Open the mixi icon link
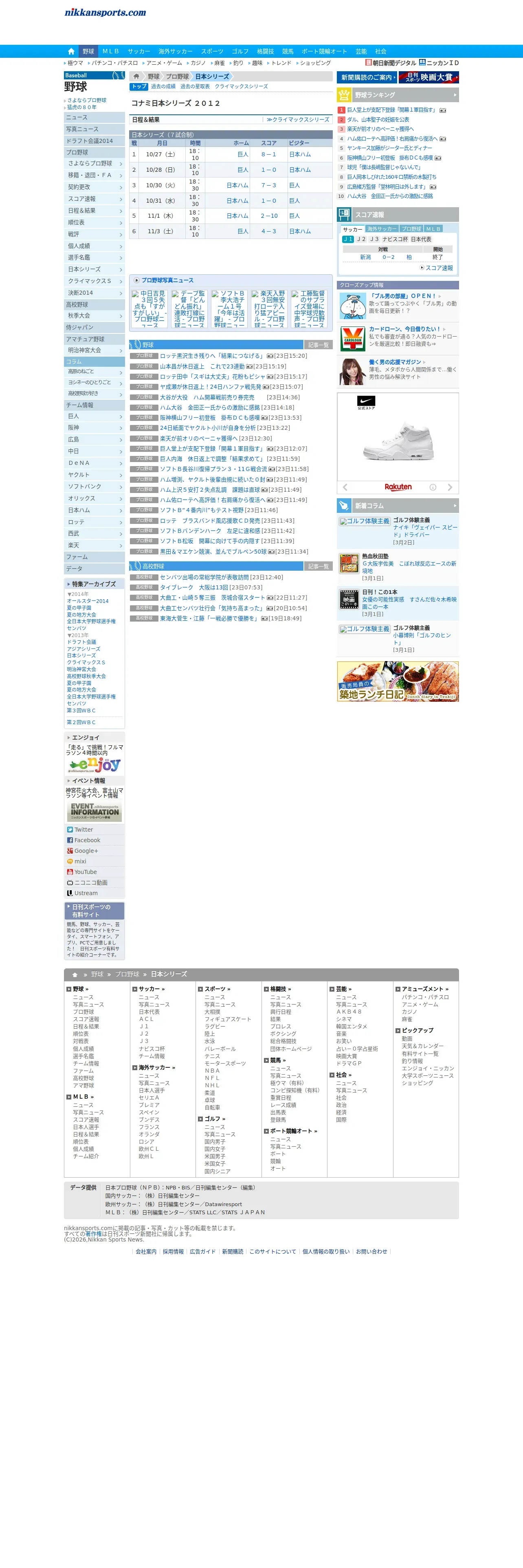This screenshot has height=1568, width=523. point(70,861)
